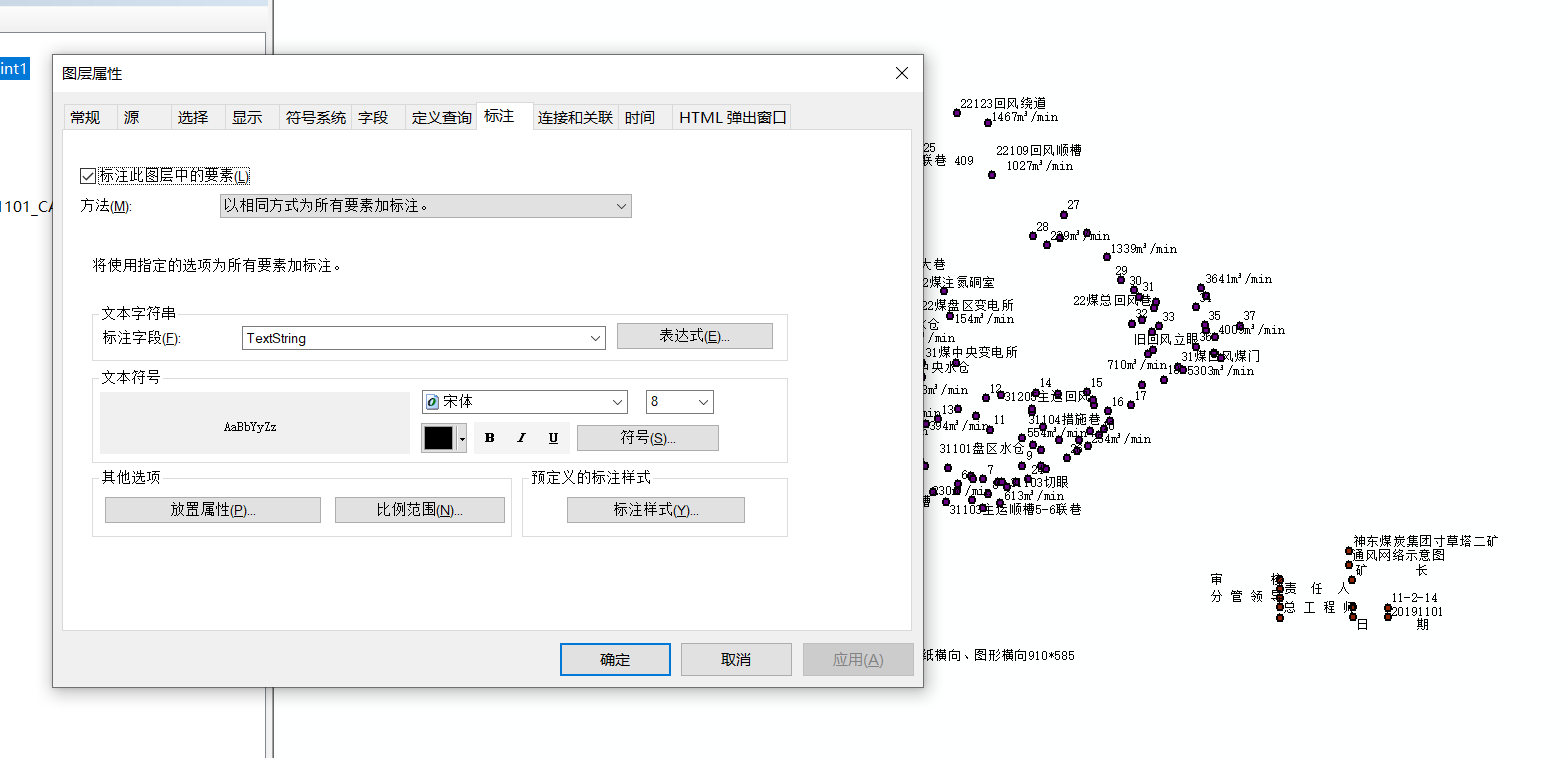
Task: Enable the 标注此图层中的要素 checkbox
Action: (x=88, y=175)
